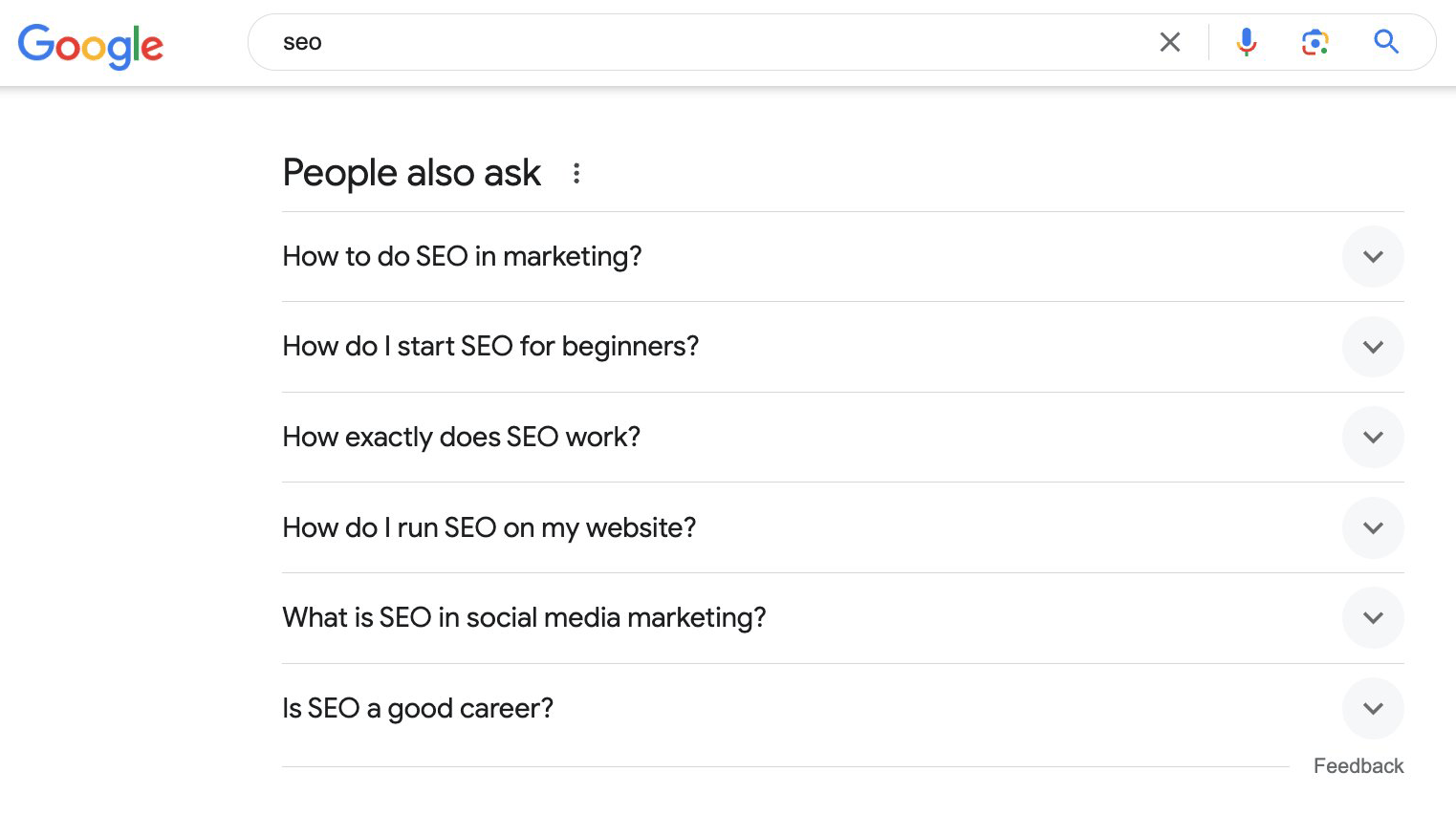Screen dimensions: 1456x815
Task: Open question "How to do SEO in marketing?"
Action: (x=462, y=256)
